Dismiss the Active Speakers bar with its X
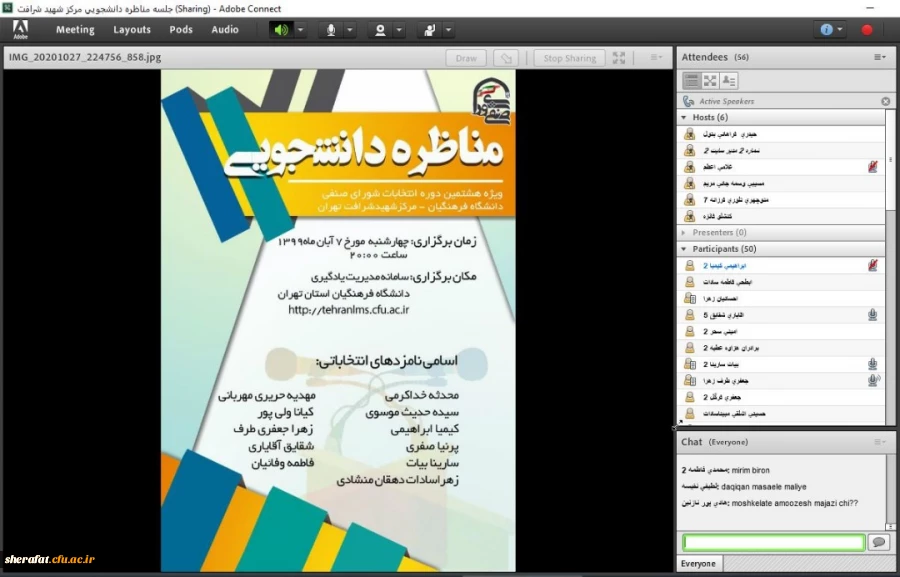The image size is (900, 577). click(884, 100)
